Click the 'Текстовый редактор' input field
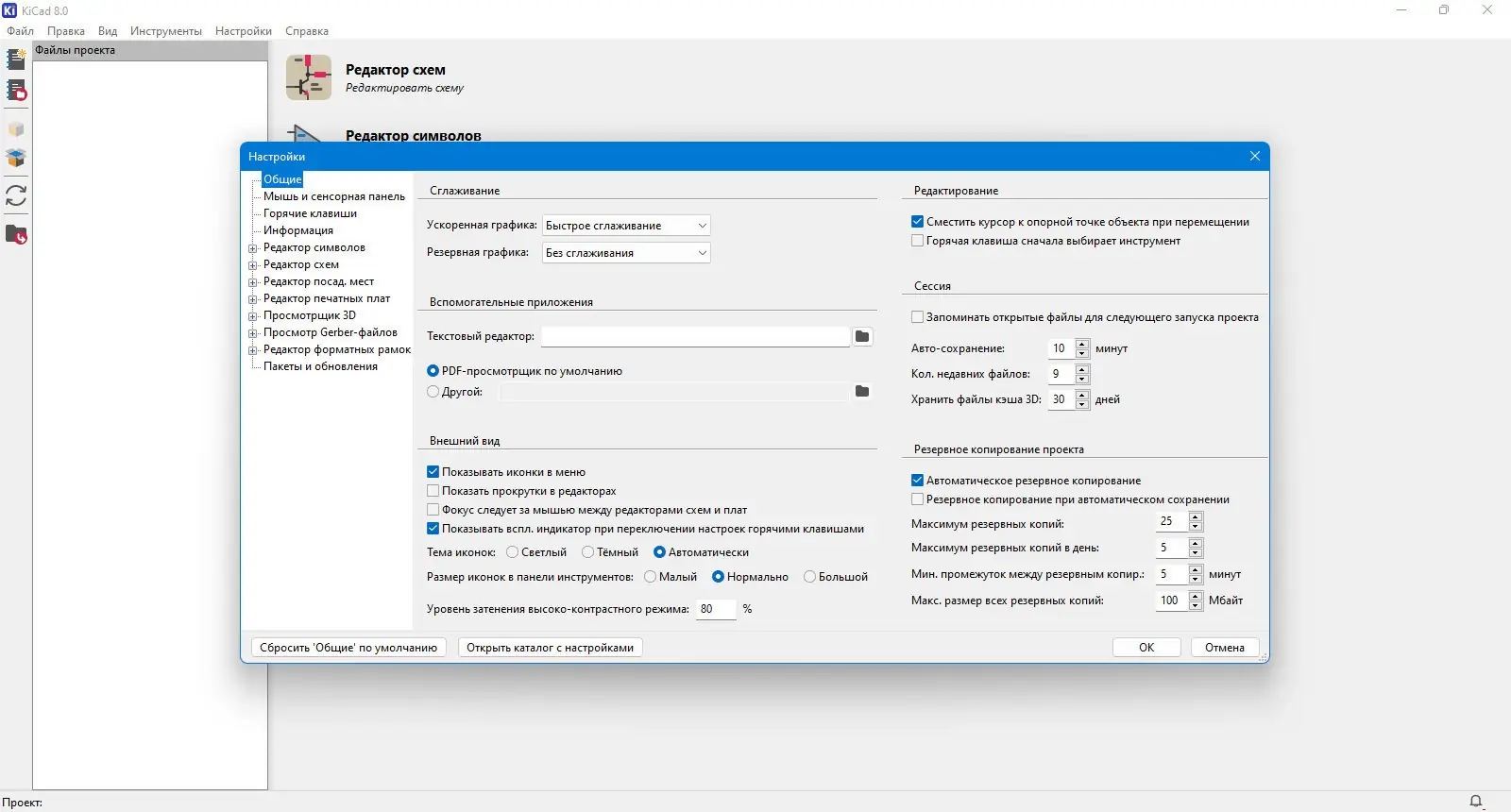The width and height of the screenshot is (1511, 812). coord(695,336)
